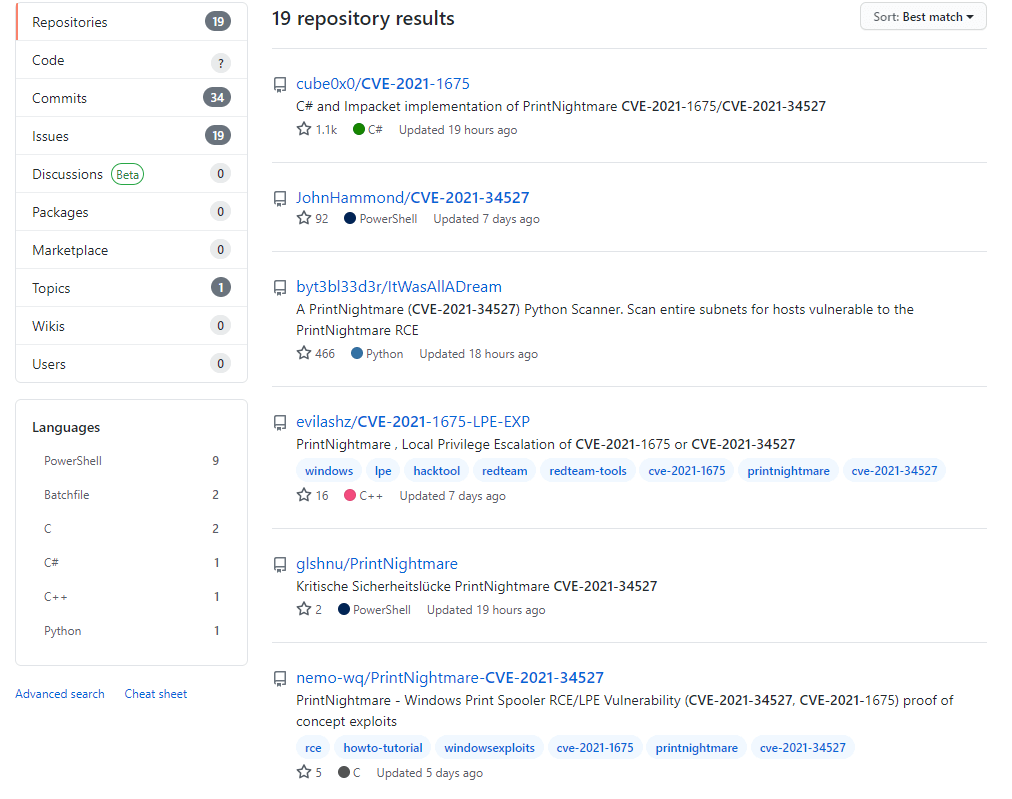
Task: Click the repository icon next to glshnu/PrintNightmare
Action: [280, 564]
